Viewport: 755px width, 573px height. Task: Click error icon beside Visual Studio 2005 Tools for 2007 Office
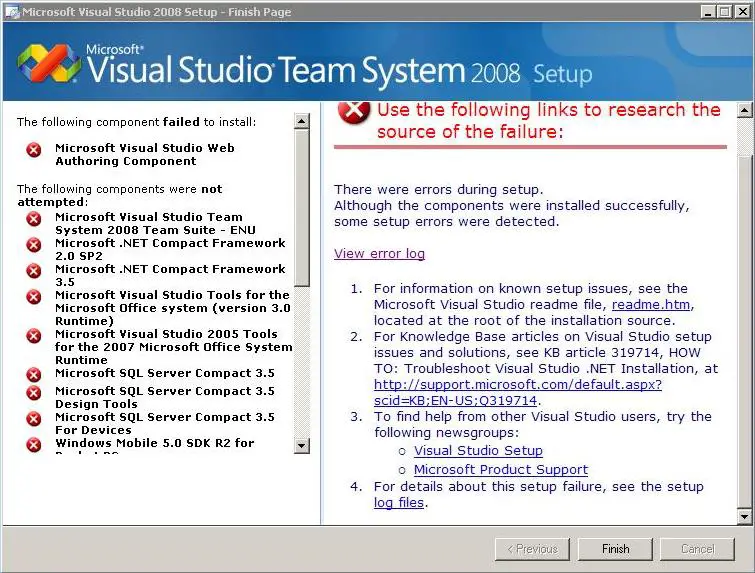click(x=34, y=336)
